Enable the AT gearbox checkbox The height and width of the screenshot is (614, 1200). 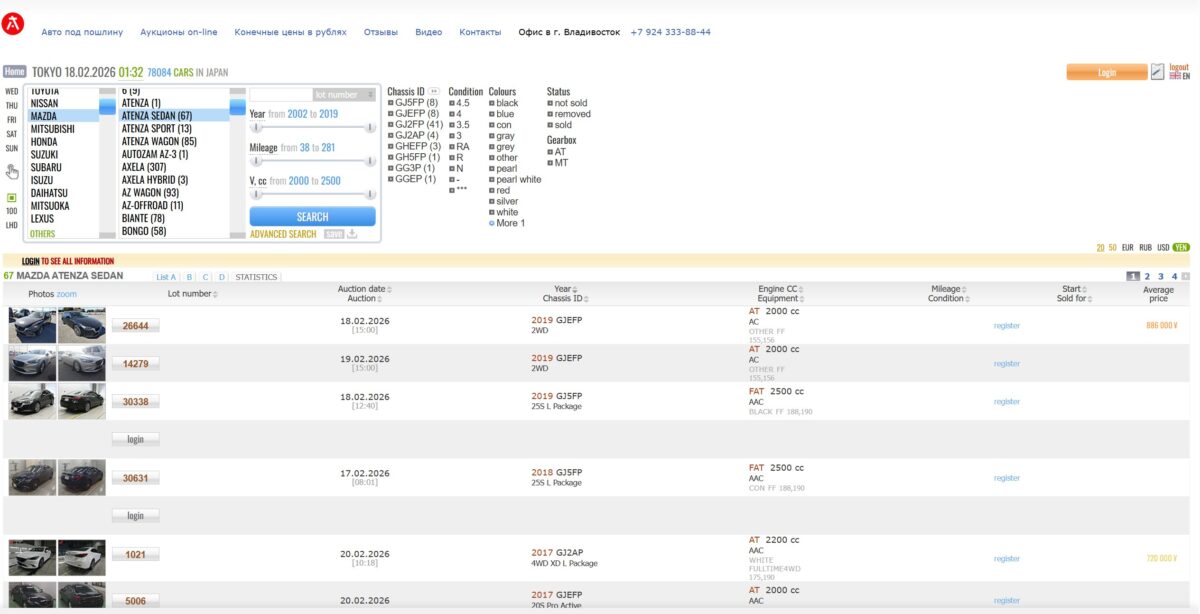coord(550,152)
